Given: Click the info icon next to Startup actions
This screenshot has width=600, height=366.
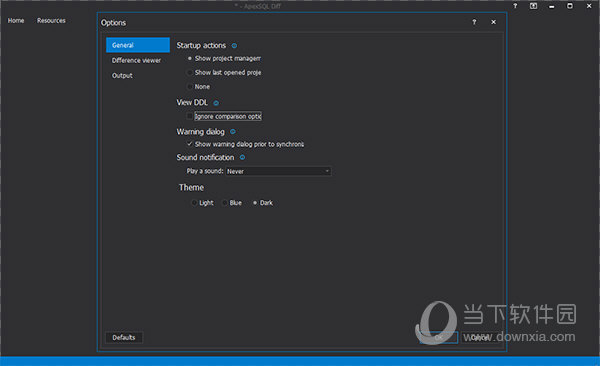Looking at the screenshot, I should point(234,46).
